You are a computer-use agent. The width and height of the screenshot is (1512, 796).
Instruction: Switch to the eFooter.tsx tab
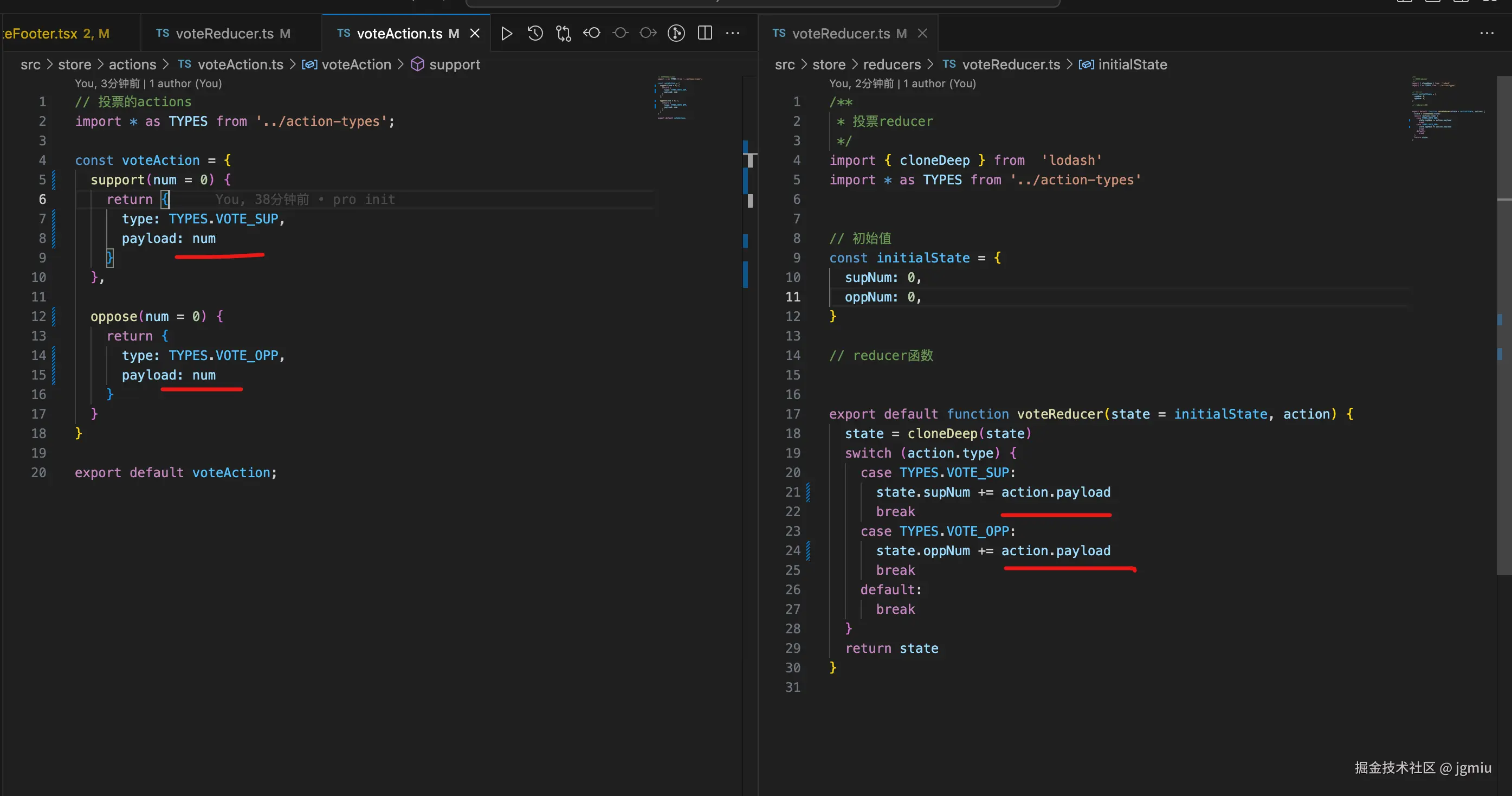pos(56,34)
